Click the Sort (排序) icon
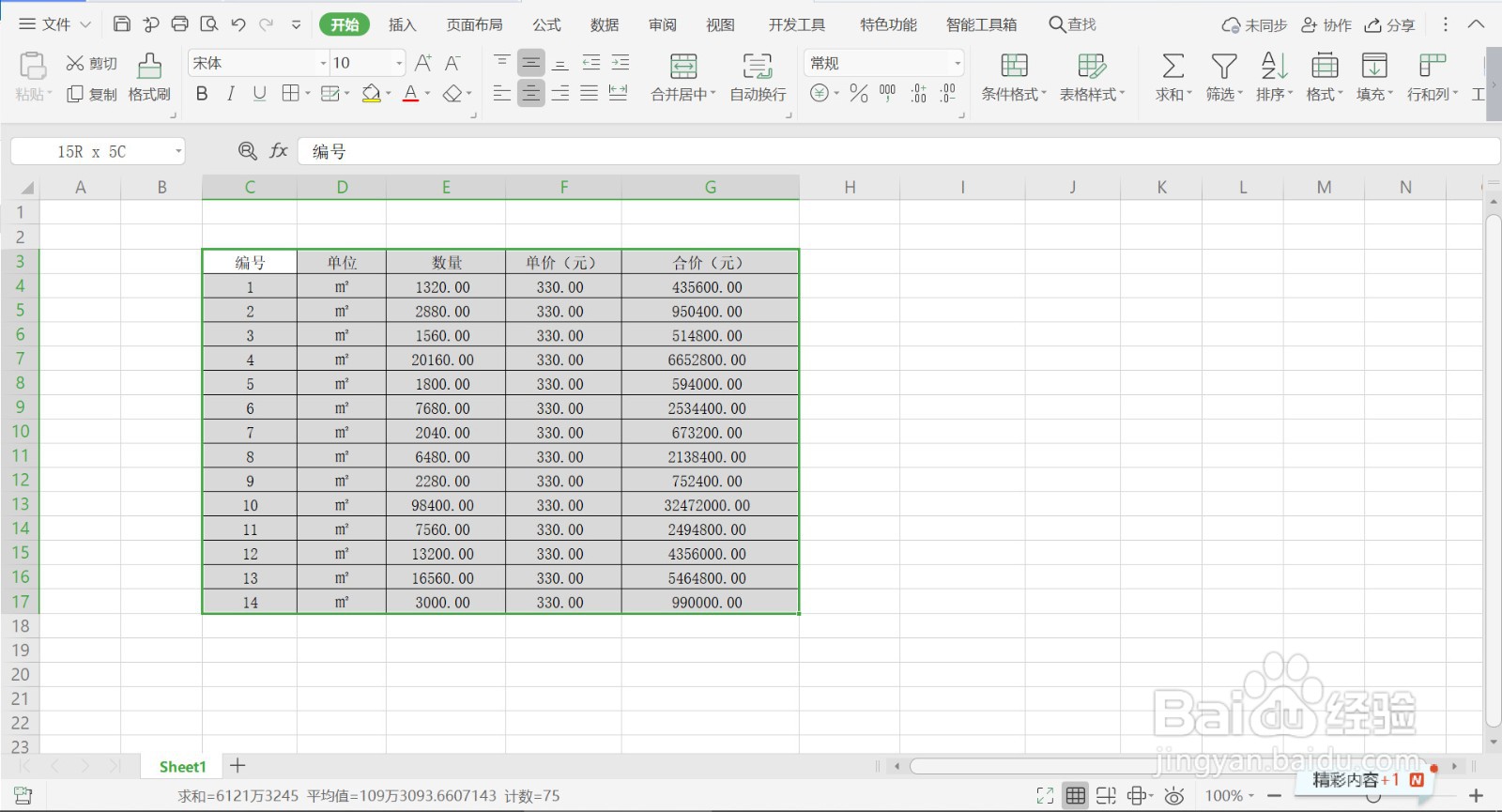The height and width of the screenshot is (812, 1502). pyautogui.click(x=1274, y=66)
